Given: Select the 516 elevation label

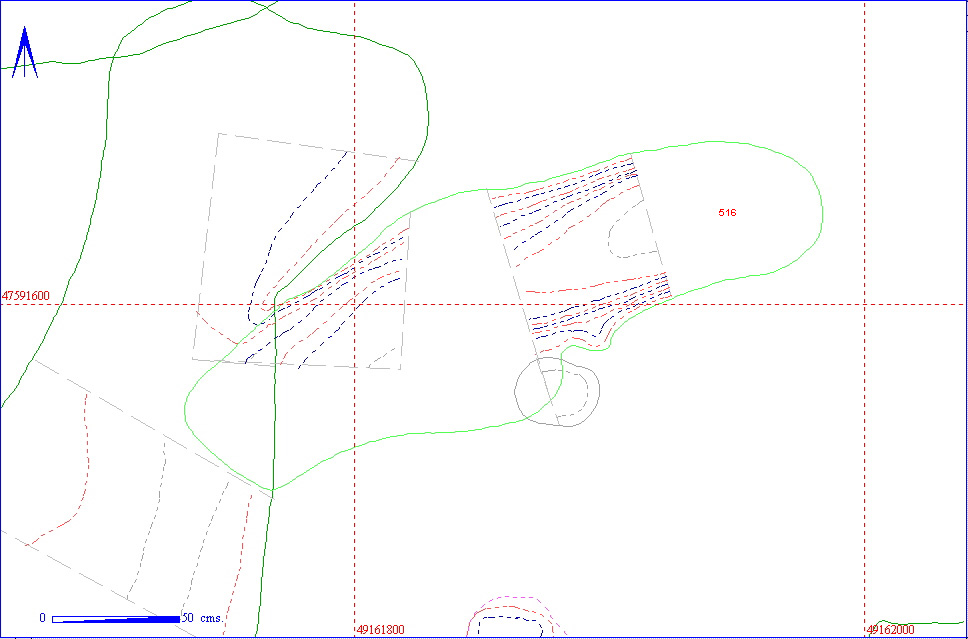Looking at the screenshot, I should coord(728,213).
